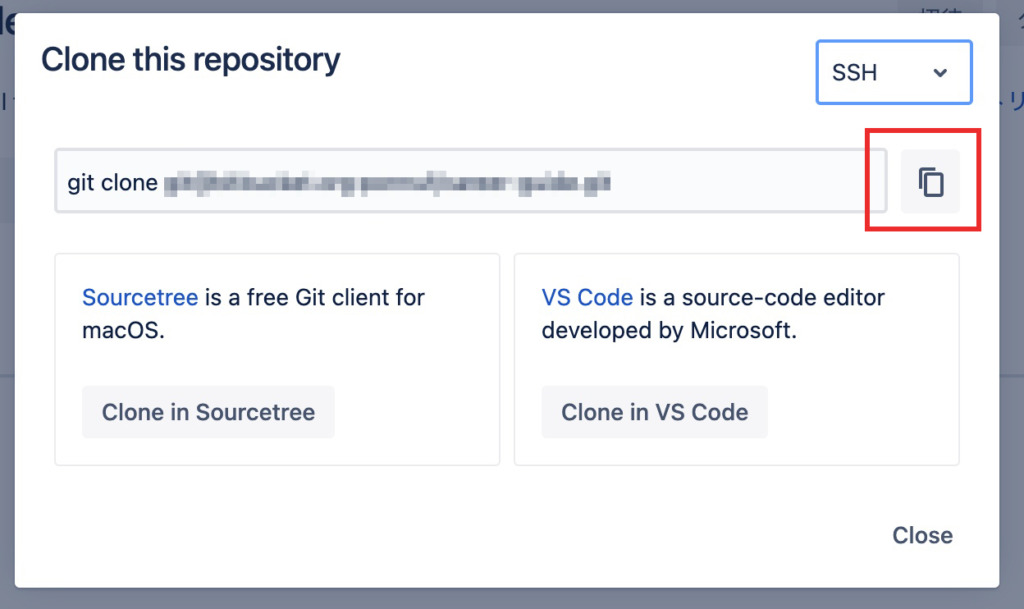The width and height of the screenshot is (1024, 609).
Task: Click the dimmed backdrop below the dialog
Action: click(x=512, y=599)
